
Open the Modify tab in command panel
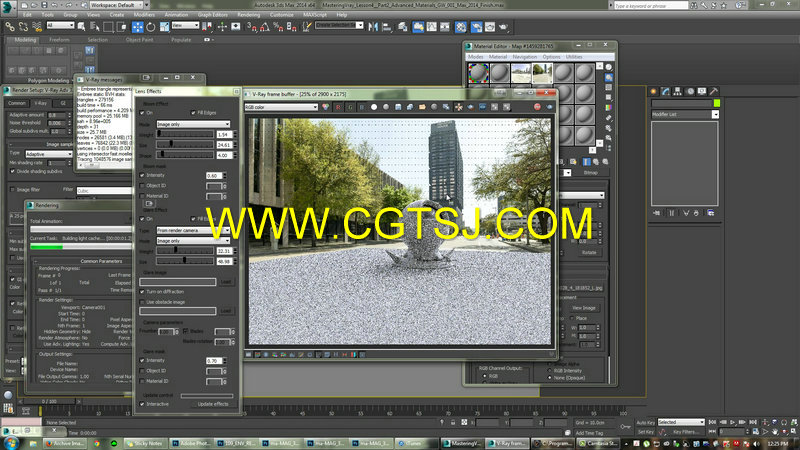tap(665, 91)
